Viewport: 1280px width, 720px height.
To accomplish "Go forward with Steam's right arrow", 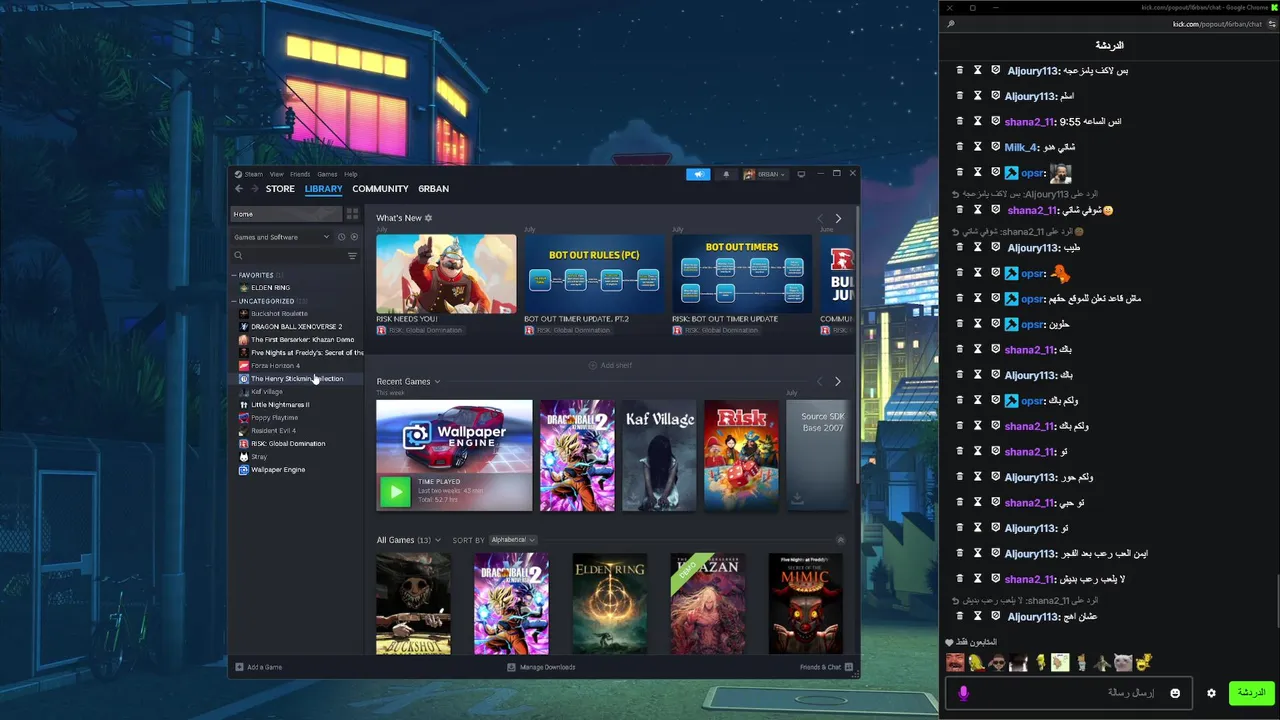I will [255, 188].
